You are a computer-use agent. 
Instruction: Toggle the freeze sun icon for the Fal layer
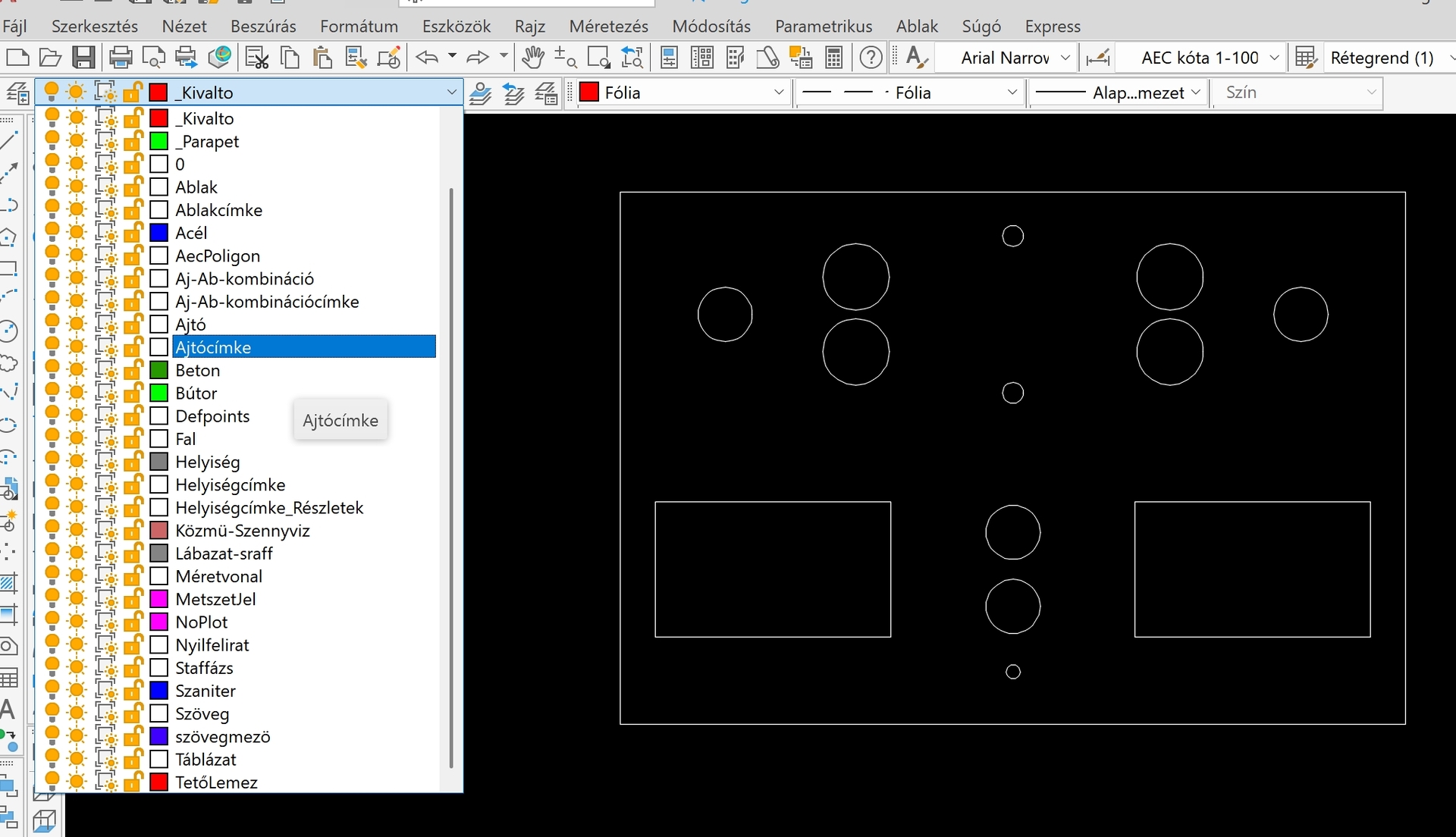pyautogui.click(x=77, y=439)
